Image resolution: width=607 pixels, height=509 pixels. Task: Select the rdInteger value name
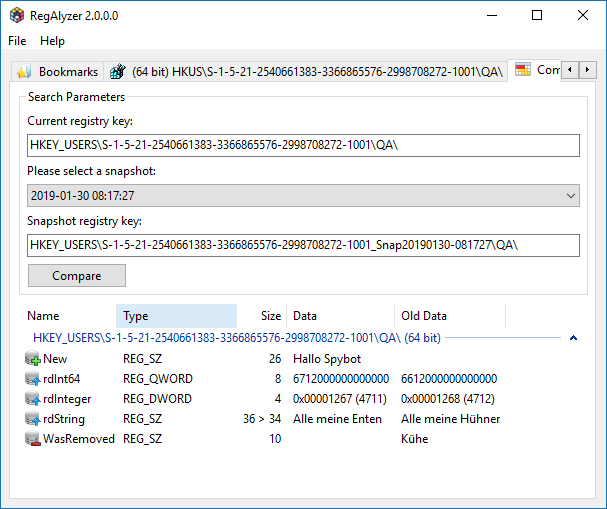click(x=67, y=399)
